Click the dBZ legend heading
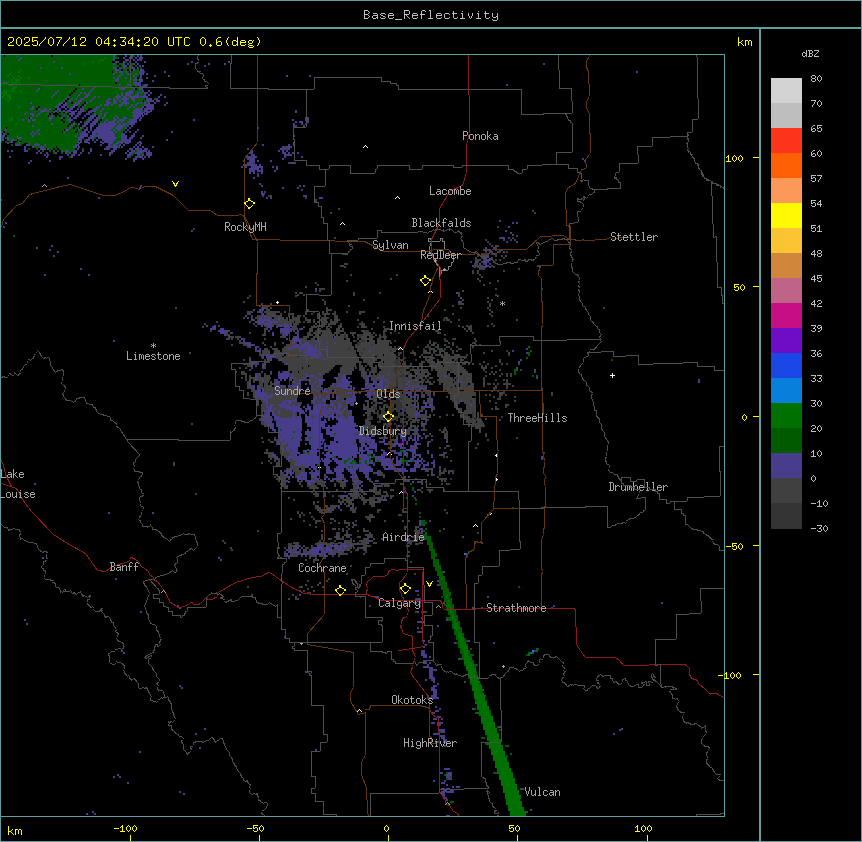This screenshot has height=842, width=862. coord(810,54)
